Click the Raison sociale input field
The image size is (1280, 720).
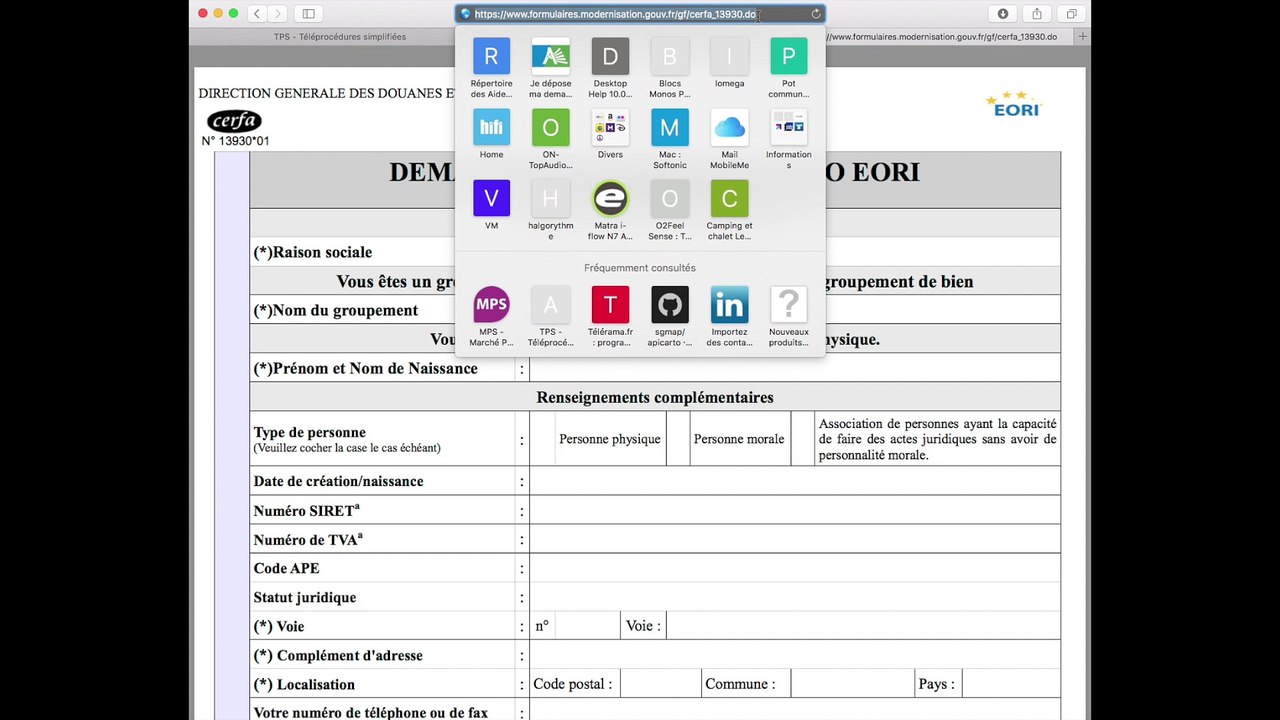(794, 252)
